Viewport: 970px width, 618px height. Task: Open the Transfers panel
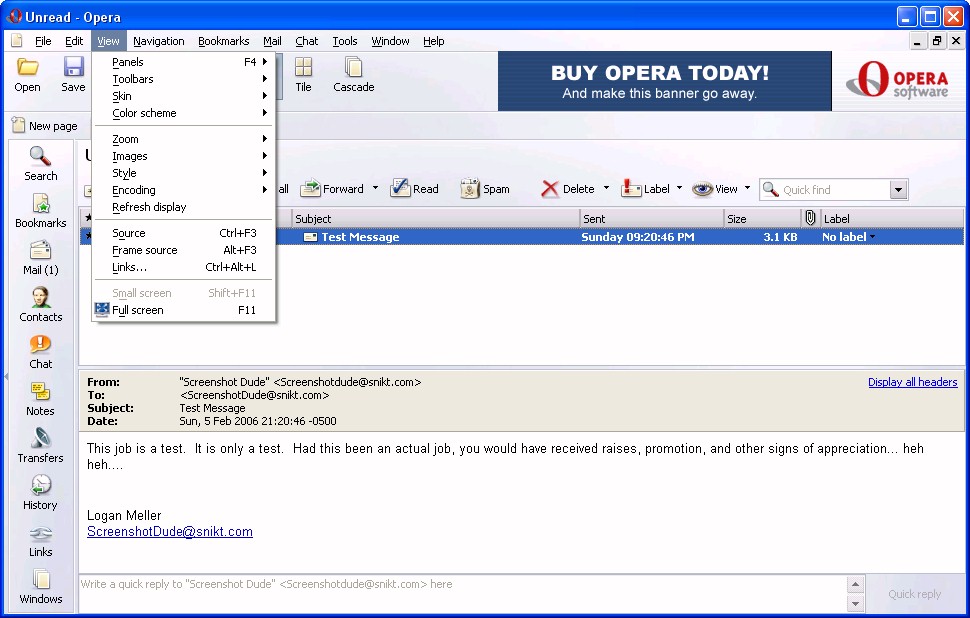point(40,446)
